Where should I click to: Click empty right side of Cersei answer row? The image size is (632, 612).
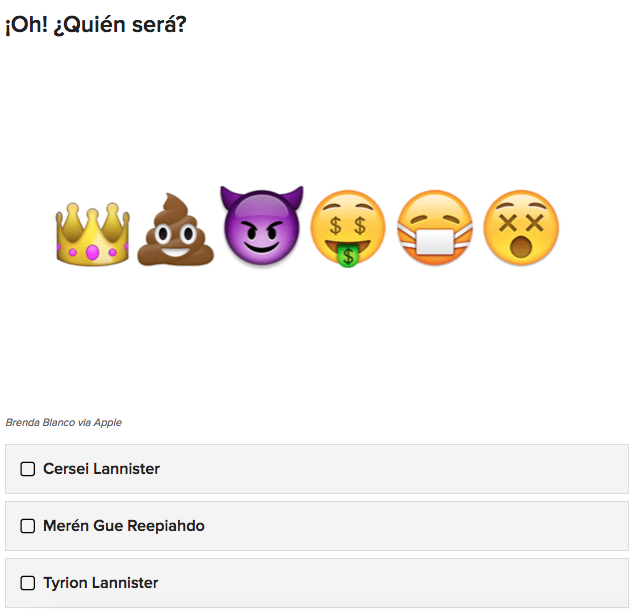tap(450, 469)
